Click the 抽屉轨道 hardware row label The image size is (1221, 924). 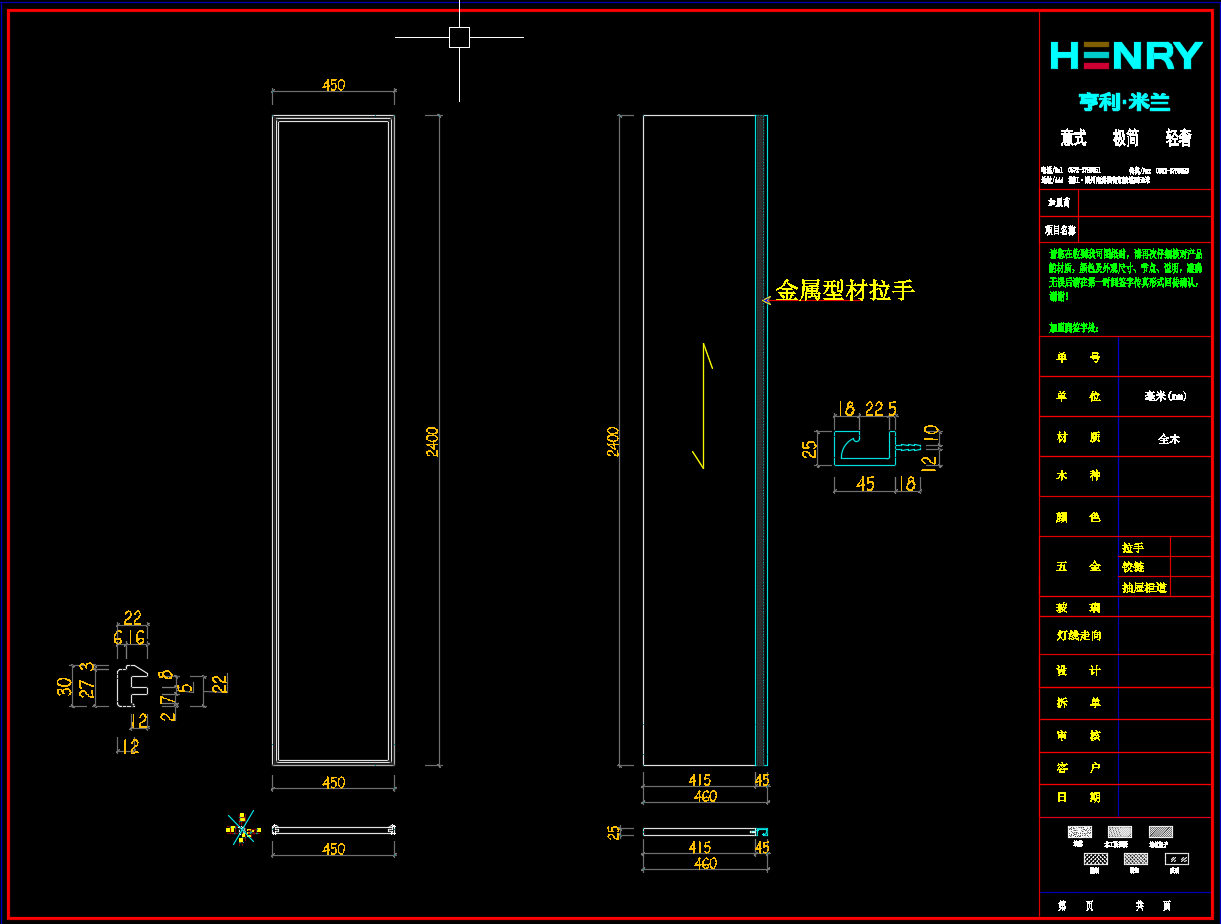1144,587
